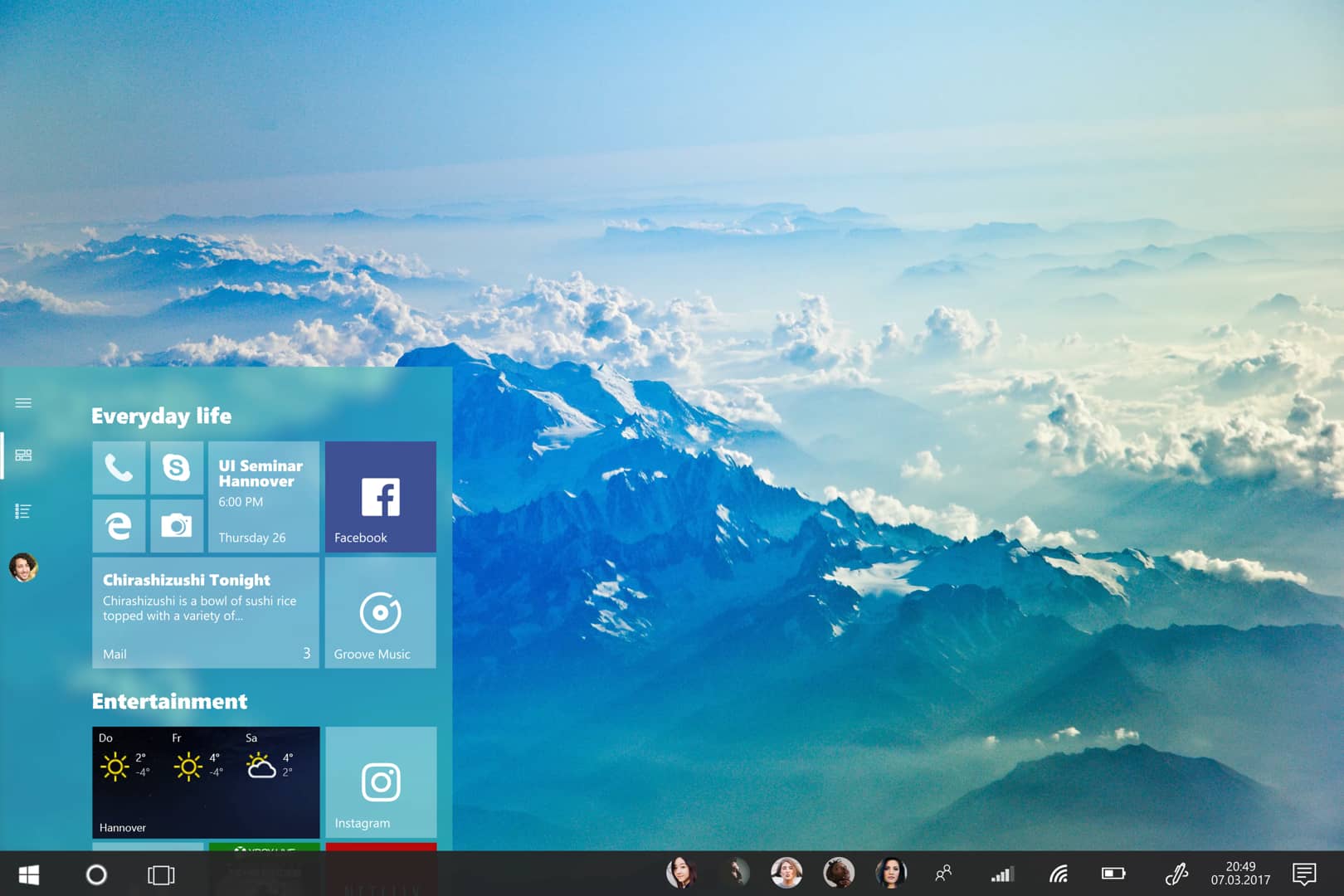Open the Windows Ink Workspace from the taskbar
1344x896 pixels.
click(x=1177, y=874)
